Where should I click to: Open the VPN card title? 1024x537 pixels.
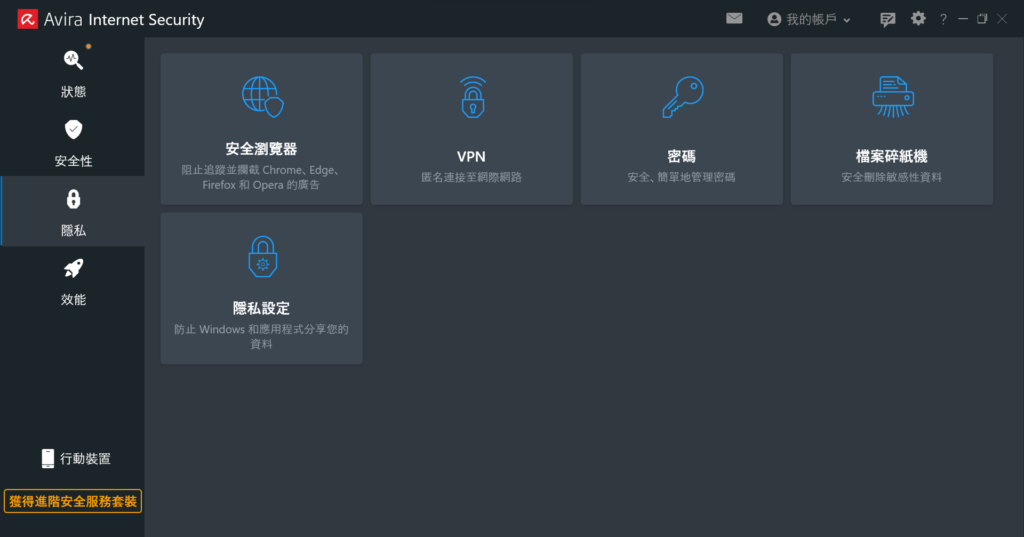471,157
